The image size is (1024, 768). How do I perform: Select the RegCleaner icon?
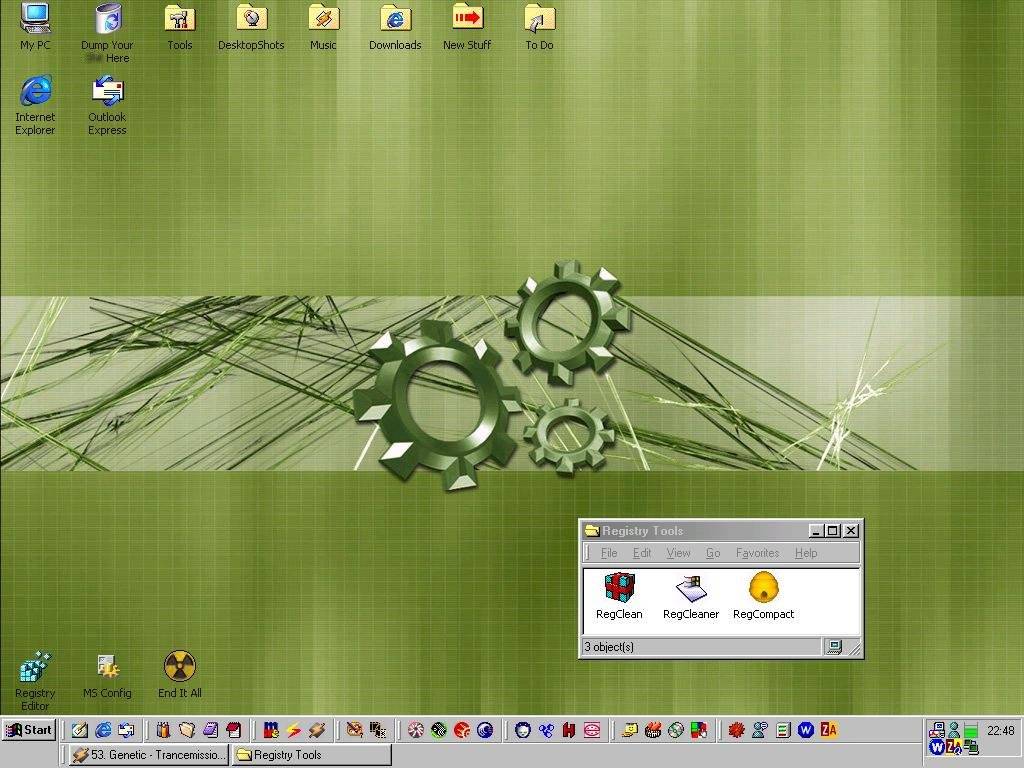(x=690, y=588)
